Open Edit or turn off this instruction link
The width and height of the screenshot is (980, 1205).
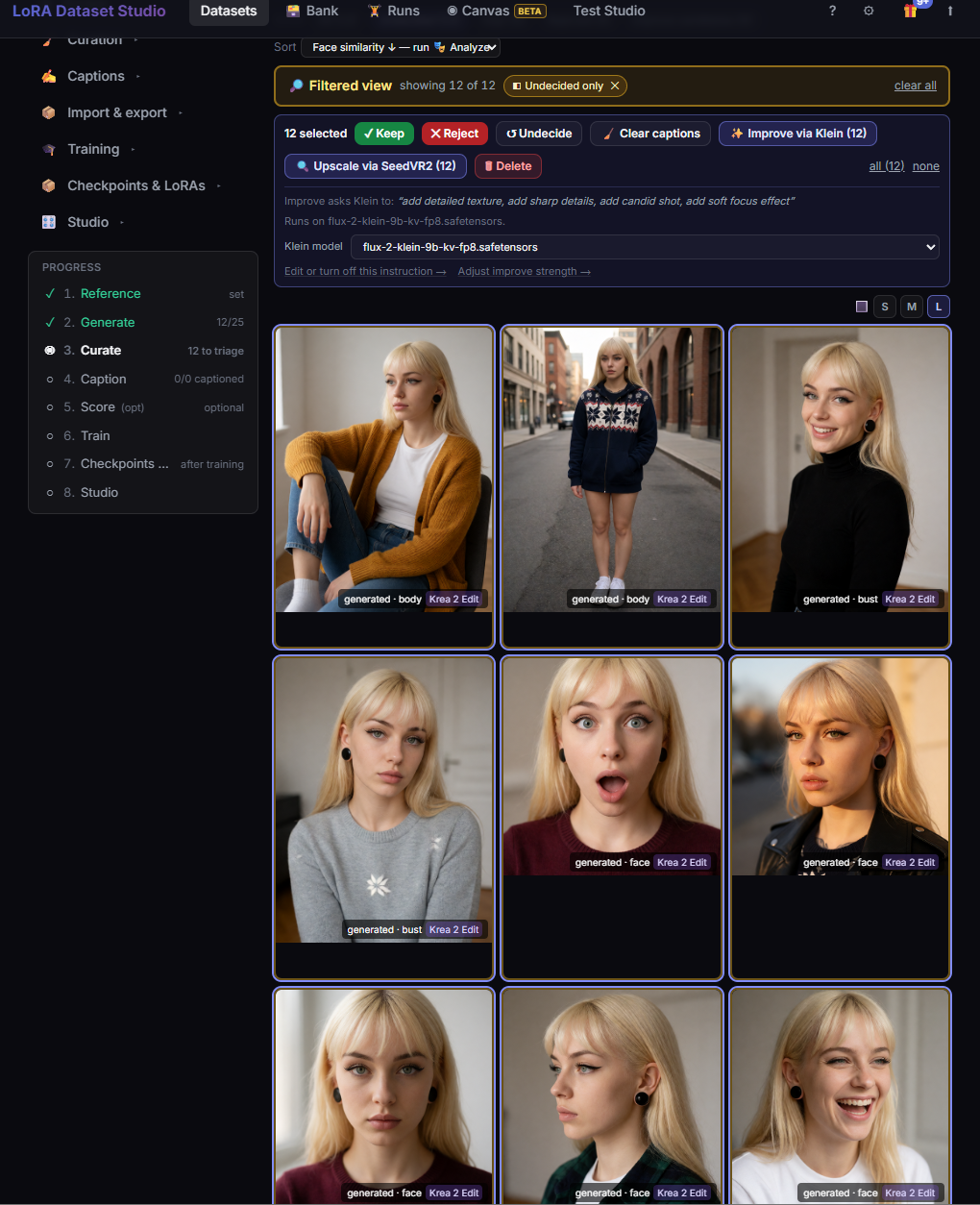365,272
